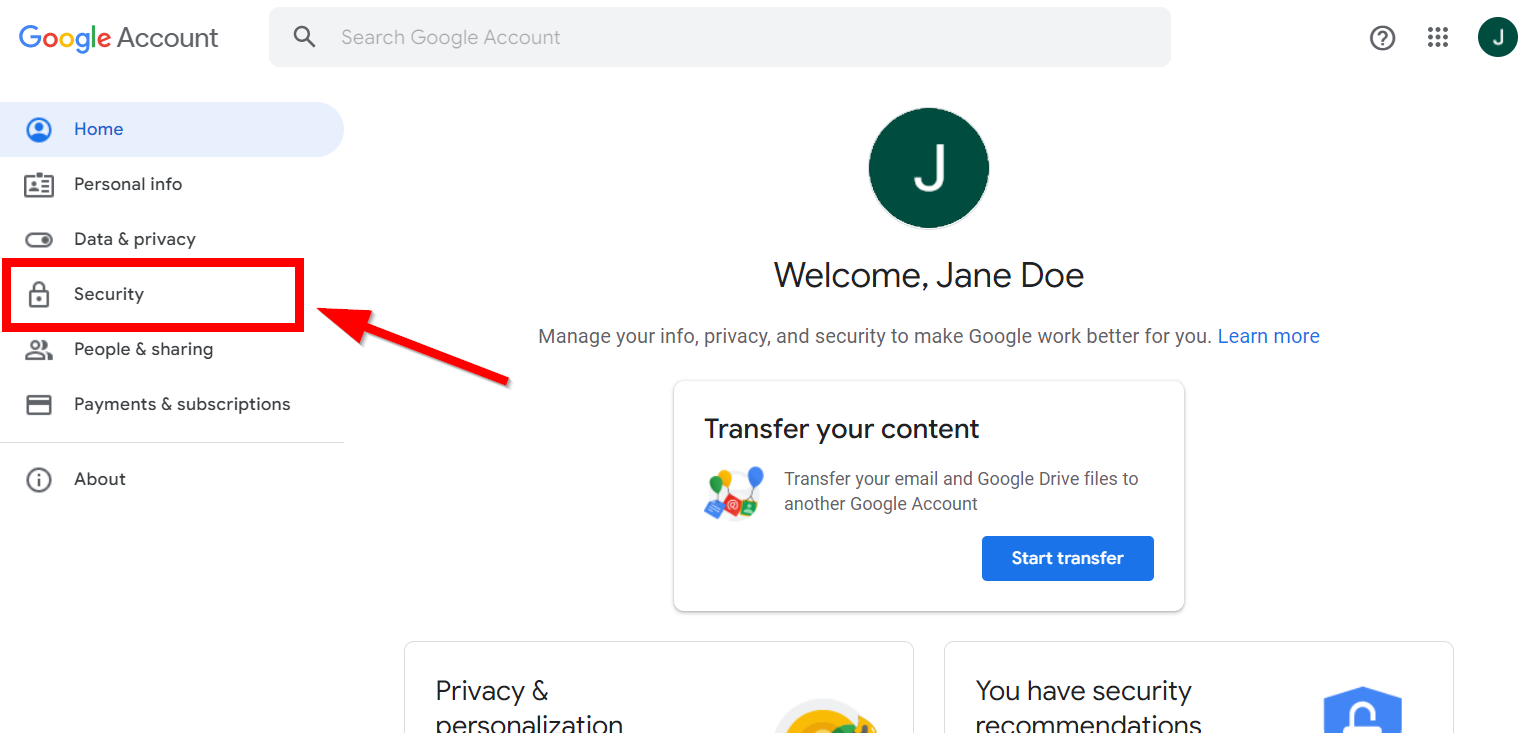
Task: Click the Manage your info description text
Action: (x=875, y=336)
